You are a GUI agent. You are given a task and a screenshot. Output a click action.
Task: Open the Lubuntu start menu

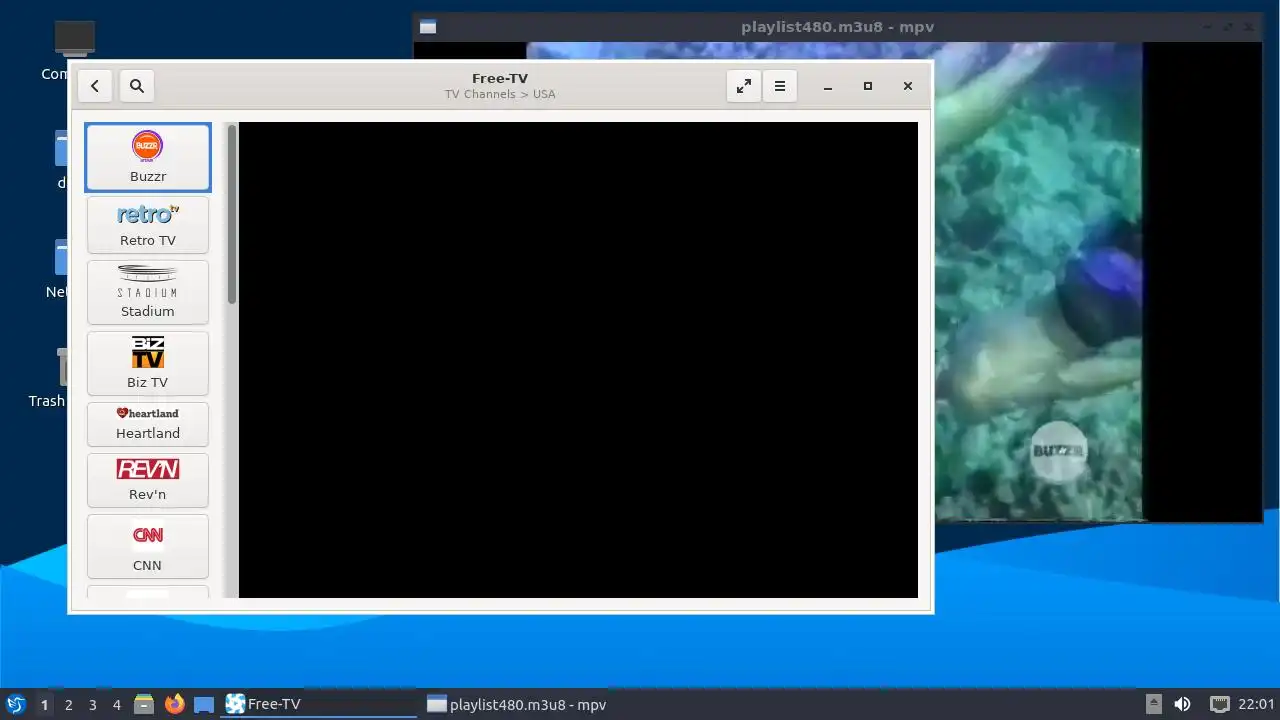click(15, 704)
